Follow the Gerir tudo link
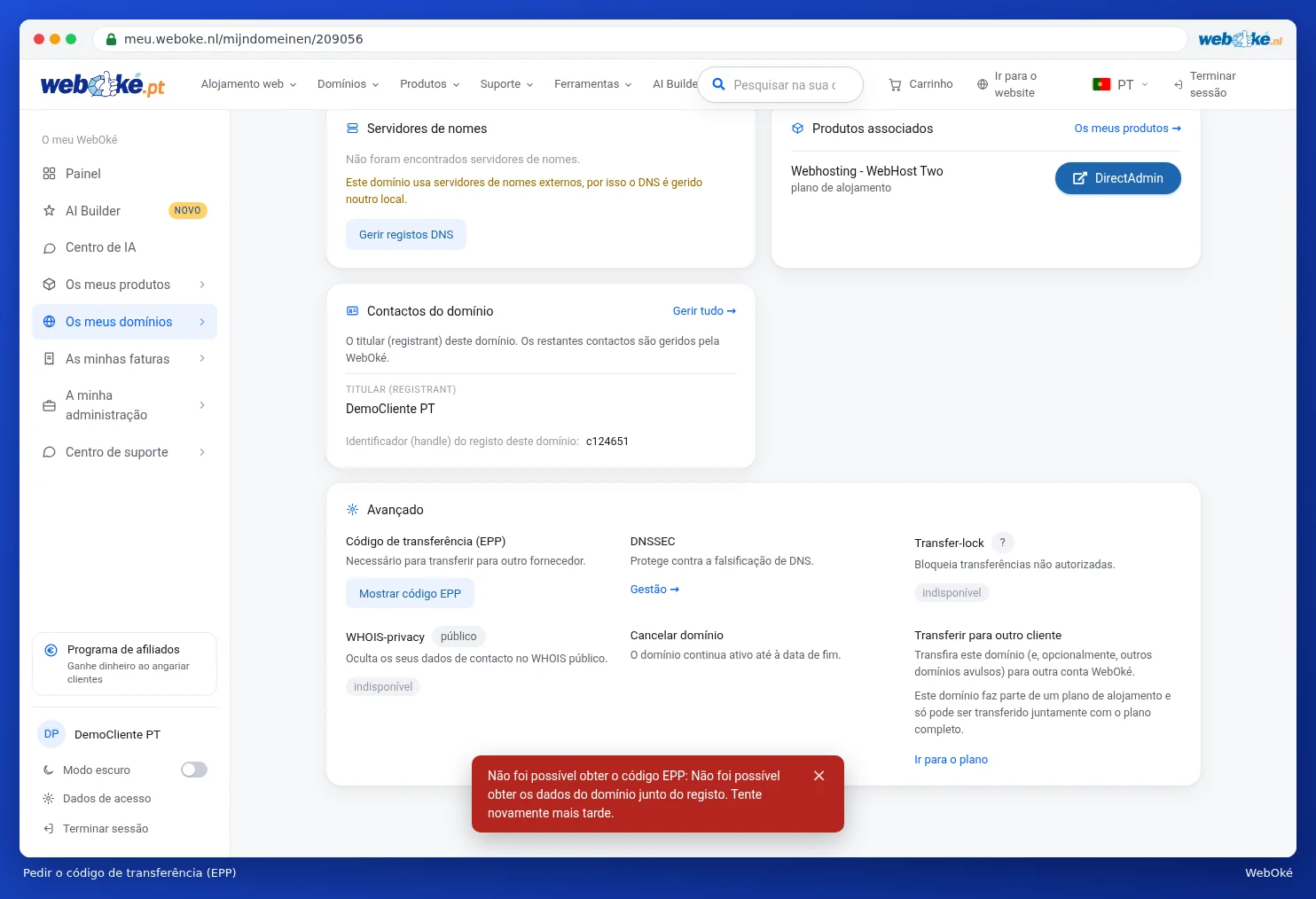1316x899 pixels. click(x=704, y=311)
